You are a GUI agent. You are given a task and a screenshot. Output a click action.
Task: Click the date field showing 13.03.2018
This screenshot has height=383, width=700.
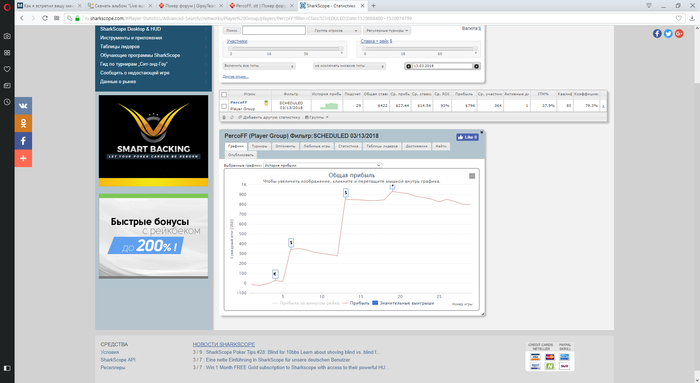coord(442,66)
